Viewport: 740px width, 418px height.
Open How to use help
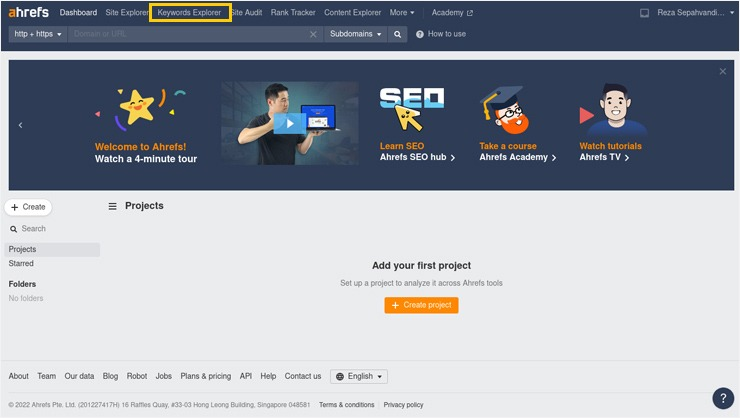(441, 34)
